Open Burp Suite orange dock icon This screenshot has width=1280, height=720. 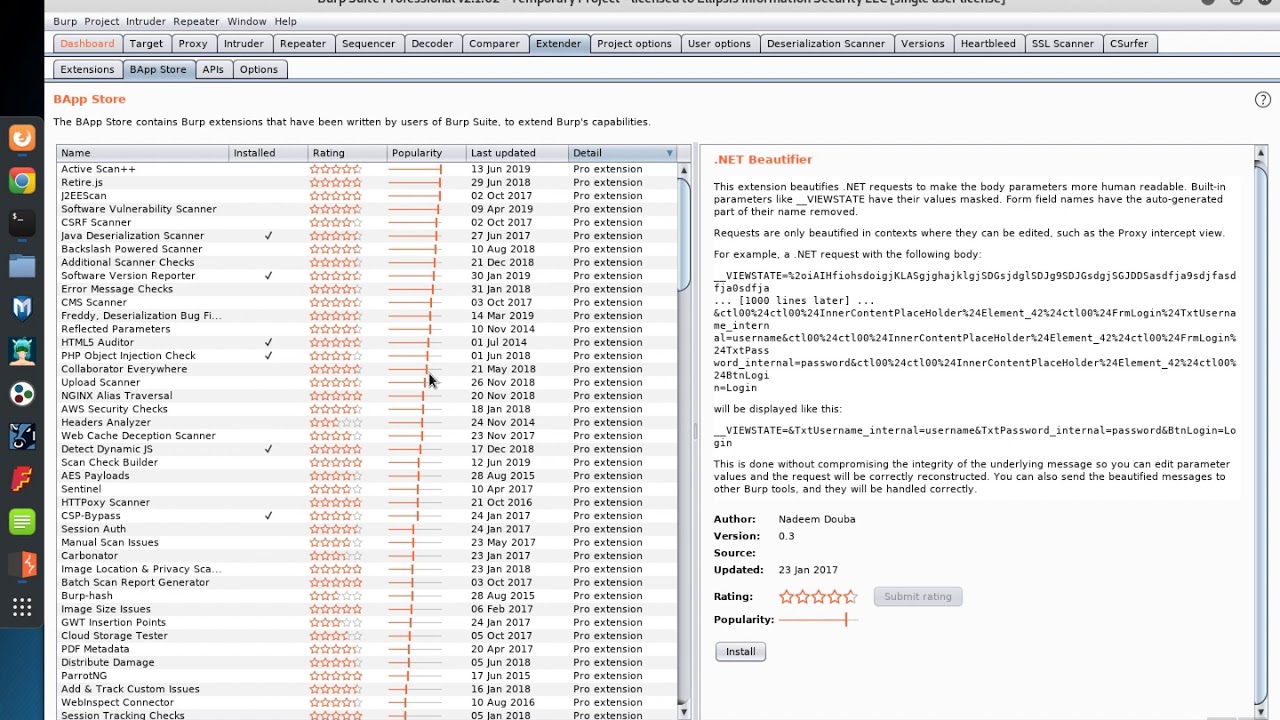(x=22, y=564)
